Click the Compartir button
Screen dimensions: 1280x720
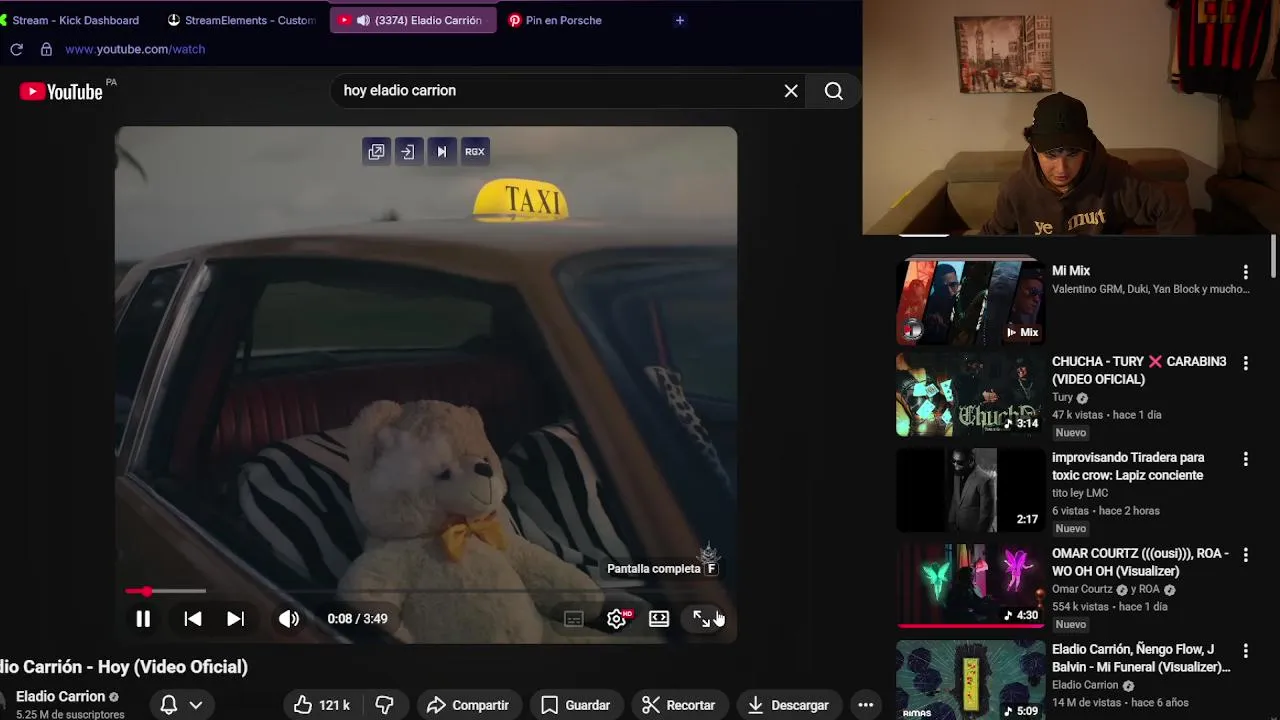[x=467, y=705]
